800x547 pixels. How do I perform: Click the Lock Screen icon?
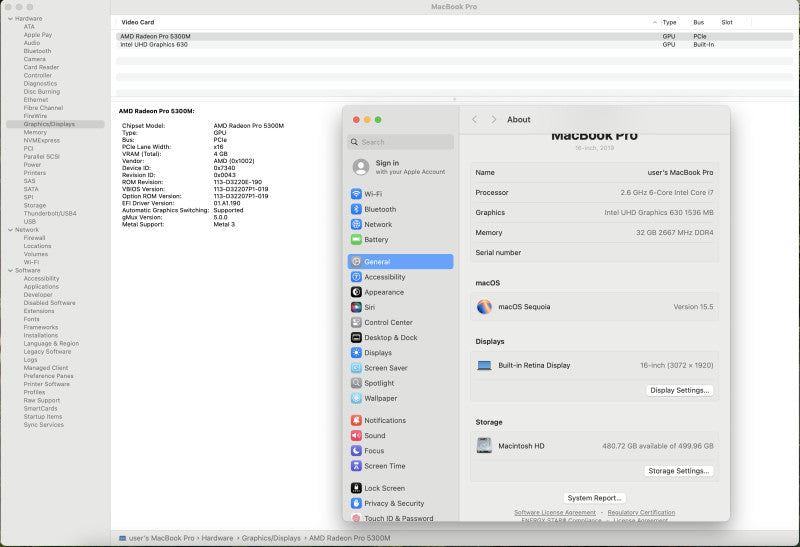tap(356, 488)
